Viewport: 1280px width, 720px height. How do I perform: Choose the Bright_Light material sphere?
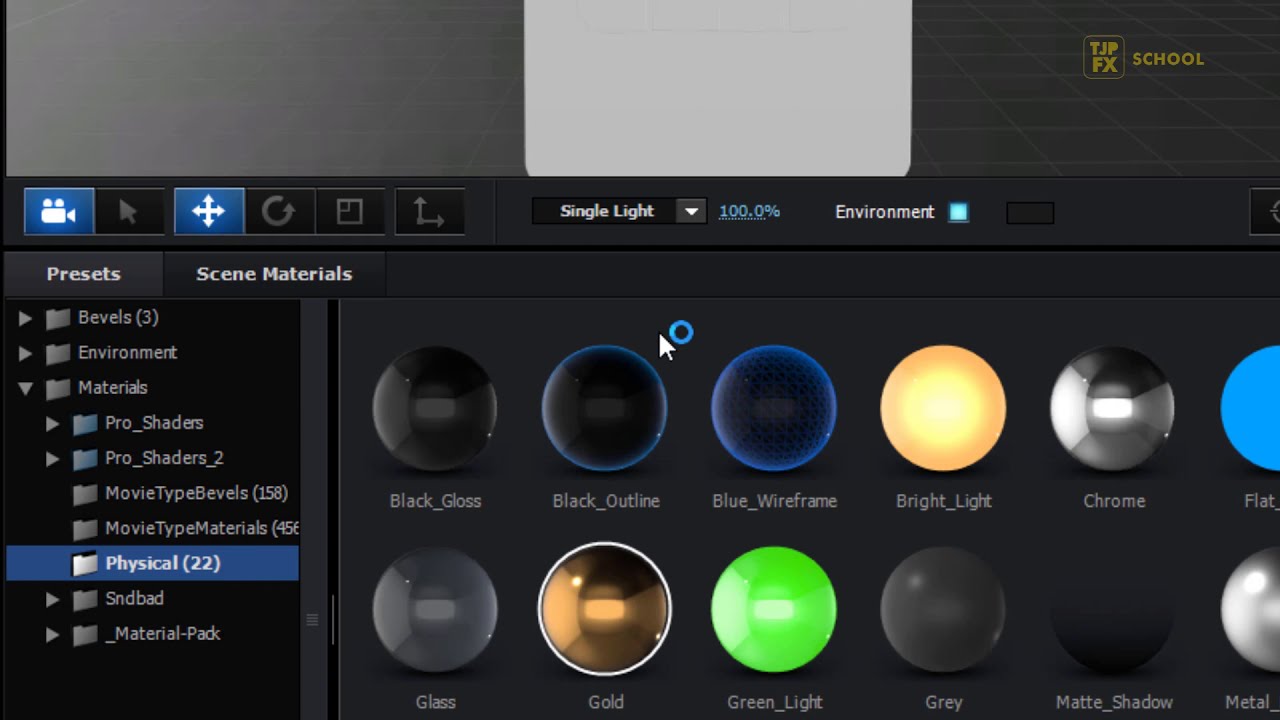tap(943, 408)
